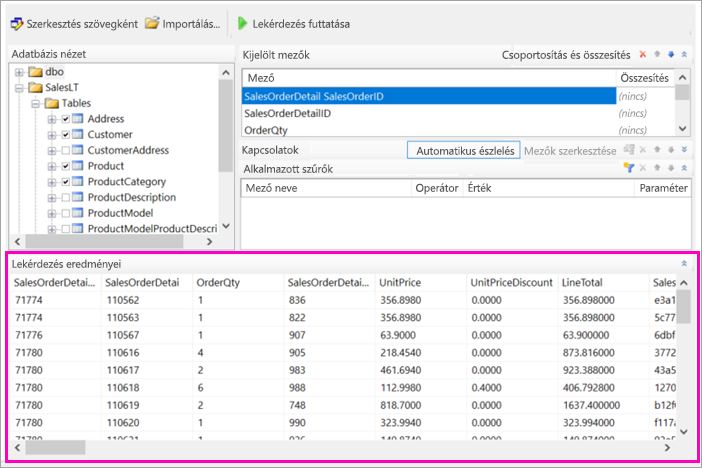Collapse the Kijelölt mezők panel
Viewport: 702px width, 468px height.
point(684,54)
